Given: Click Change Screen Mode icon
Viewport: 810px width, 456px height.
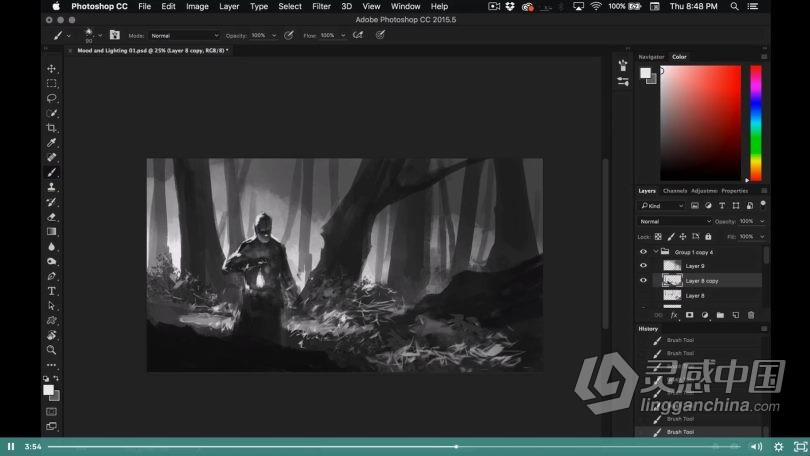Looking at the screenshot, I should (51, 426).
